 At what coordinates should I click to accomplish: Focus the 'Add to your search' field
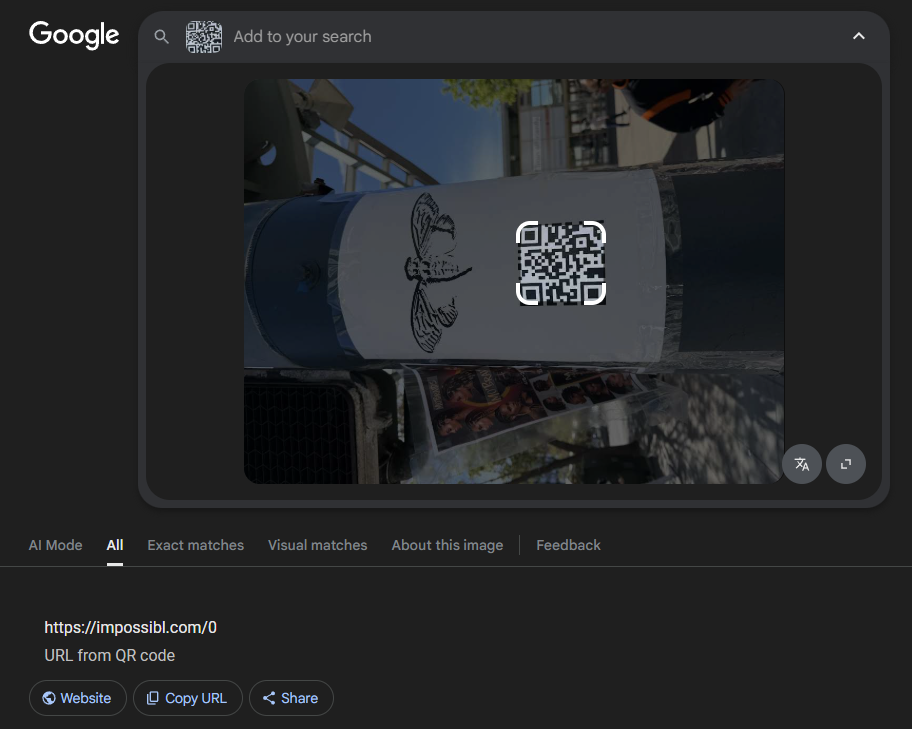pyautogui.click(x=302, y=37)
